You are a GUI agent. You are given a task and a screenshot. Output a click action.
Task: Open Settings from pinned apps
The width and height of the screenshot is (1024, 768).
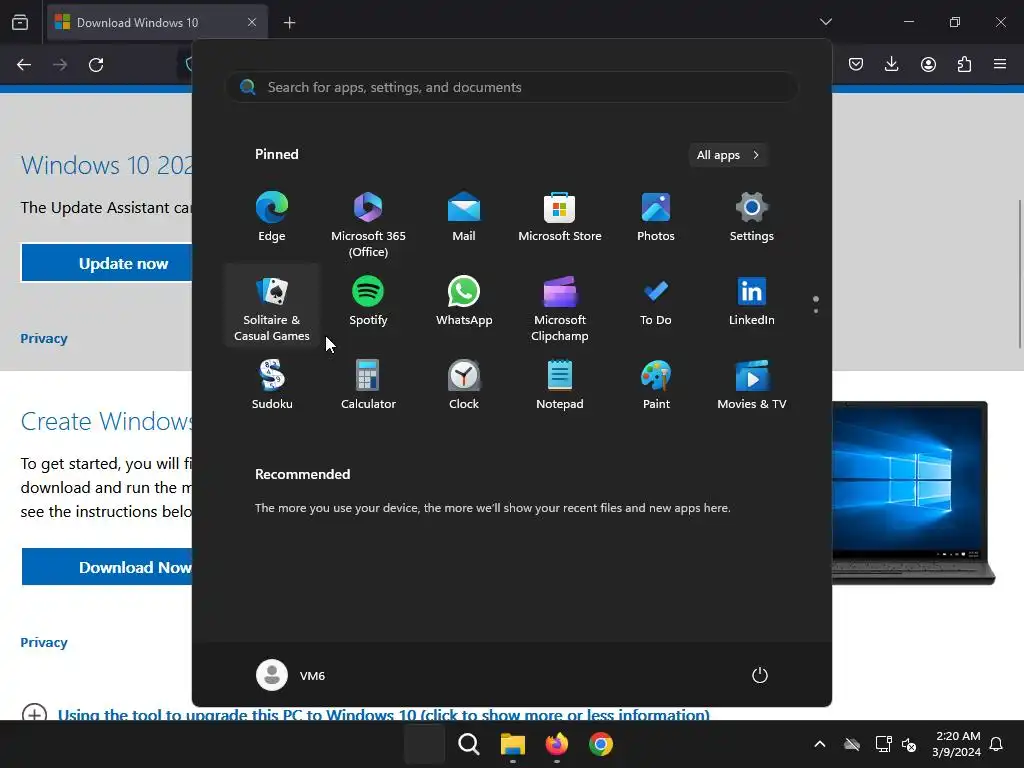pyautogui.click(x=752, y=217)
